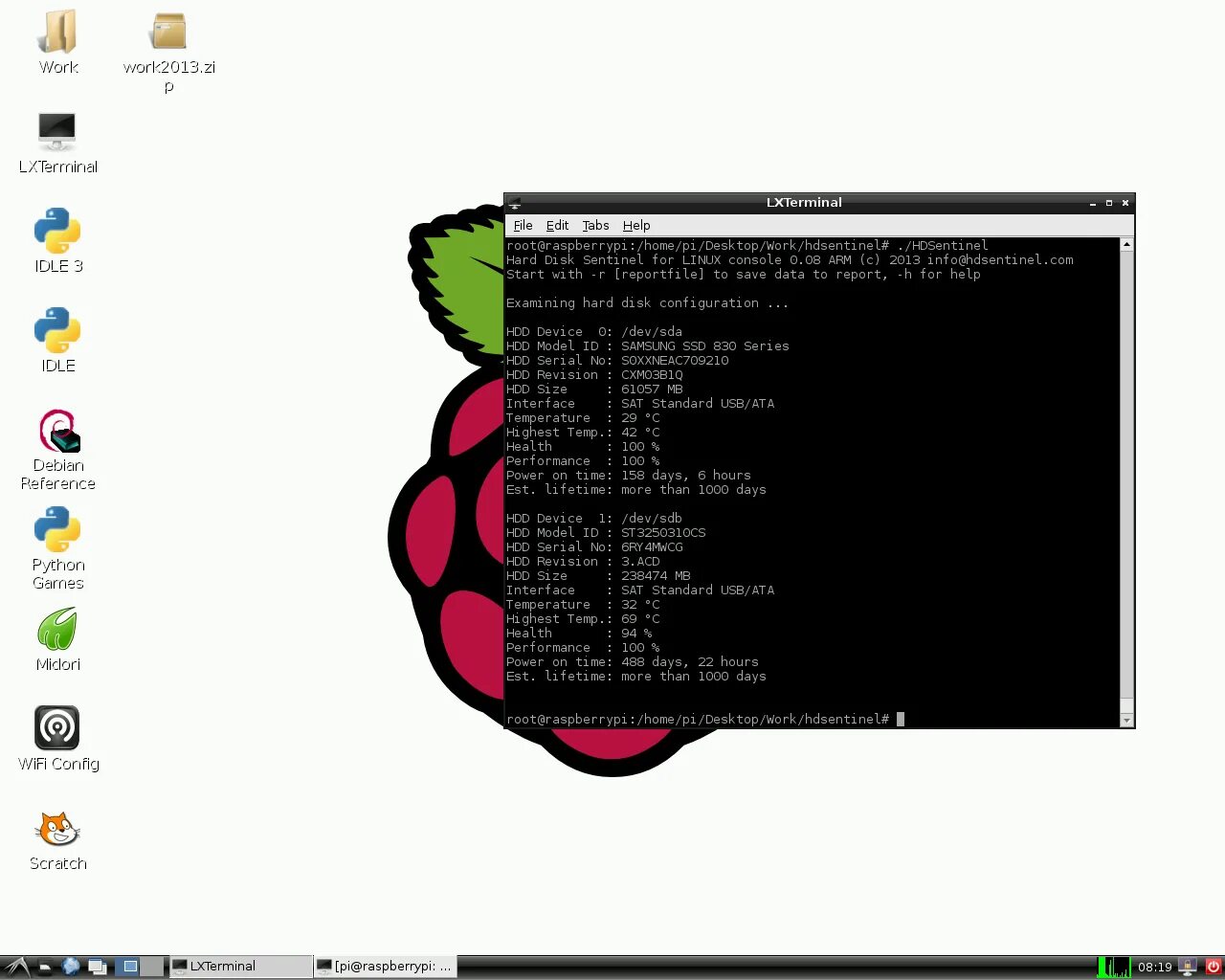Viewport: 1225px width, 980px height.
Task: Minimize the LXTerminal window
Action: click(1093, 203)
